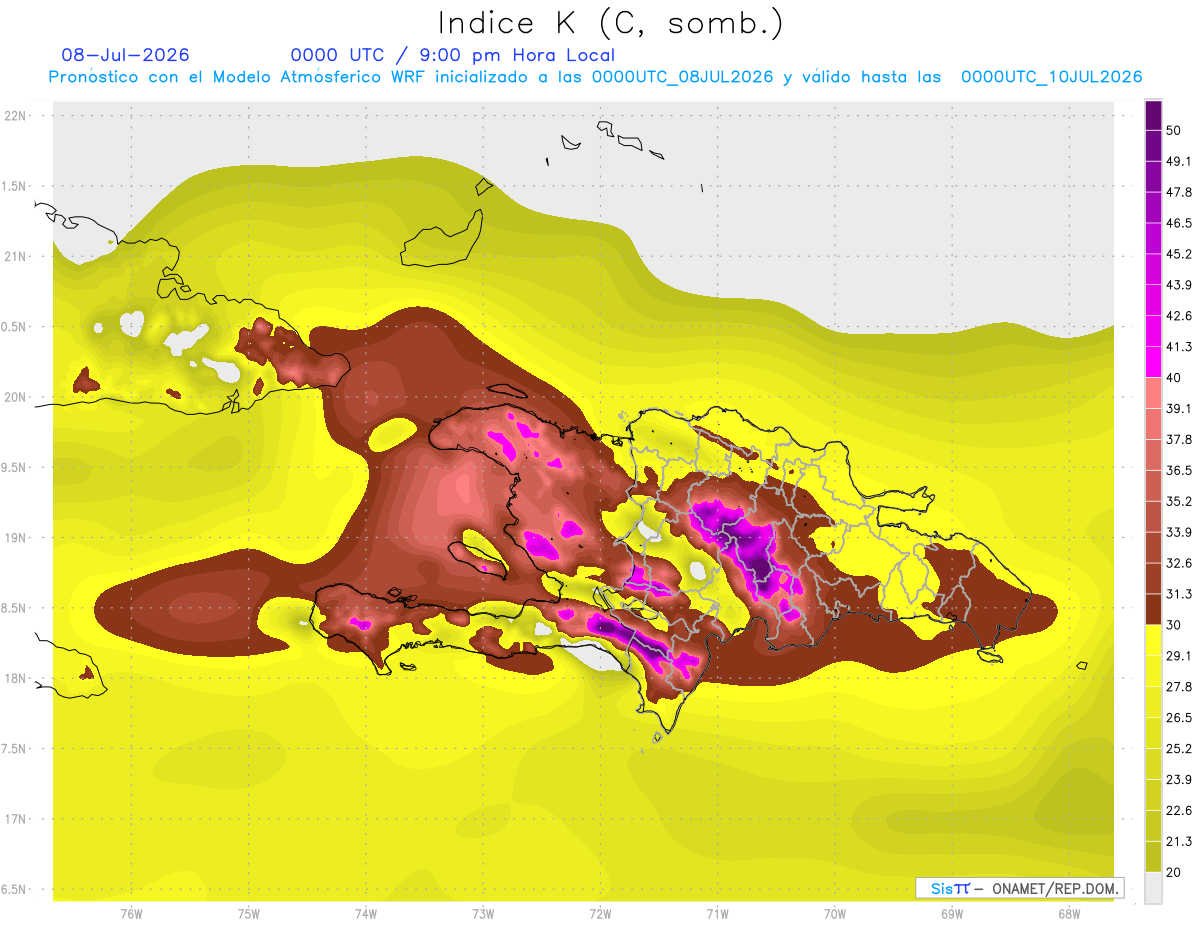Image resolution: width=1200 pixels, height=927 pixels.
Task: Select the gray colorbar segment below 20
Action: point(1153,888)
